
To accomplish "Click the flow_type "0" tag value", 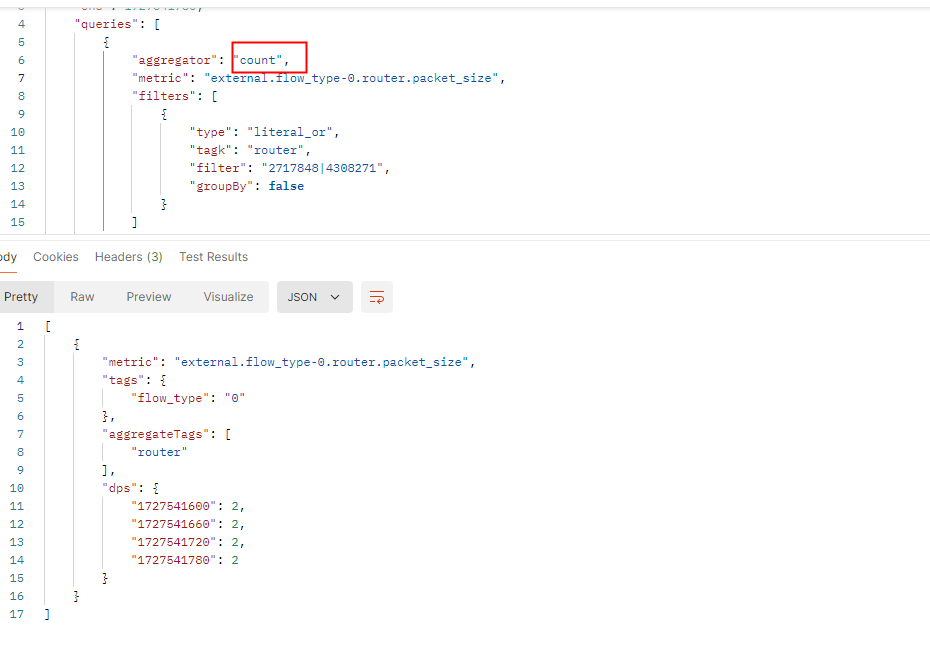I will pos(235,398).
